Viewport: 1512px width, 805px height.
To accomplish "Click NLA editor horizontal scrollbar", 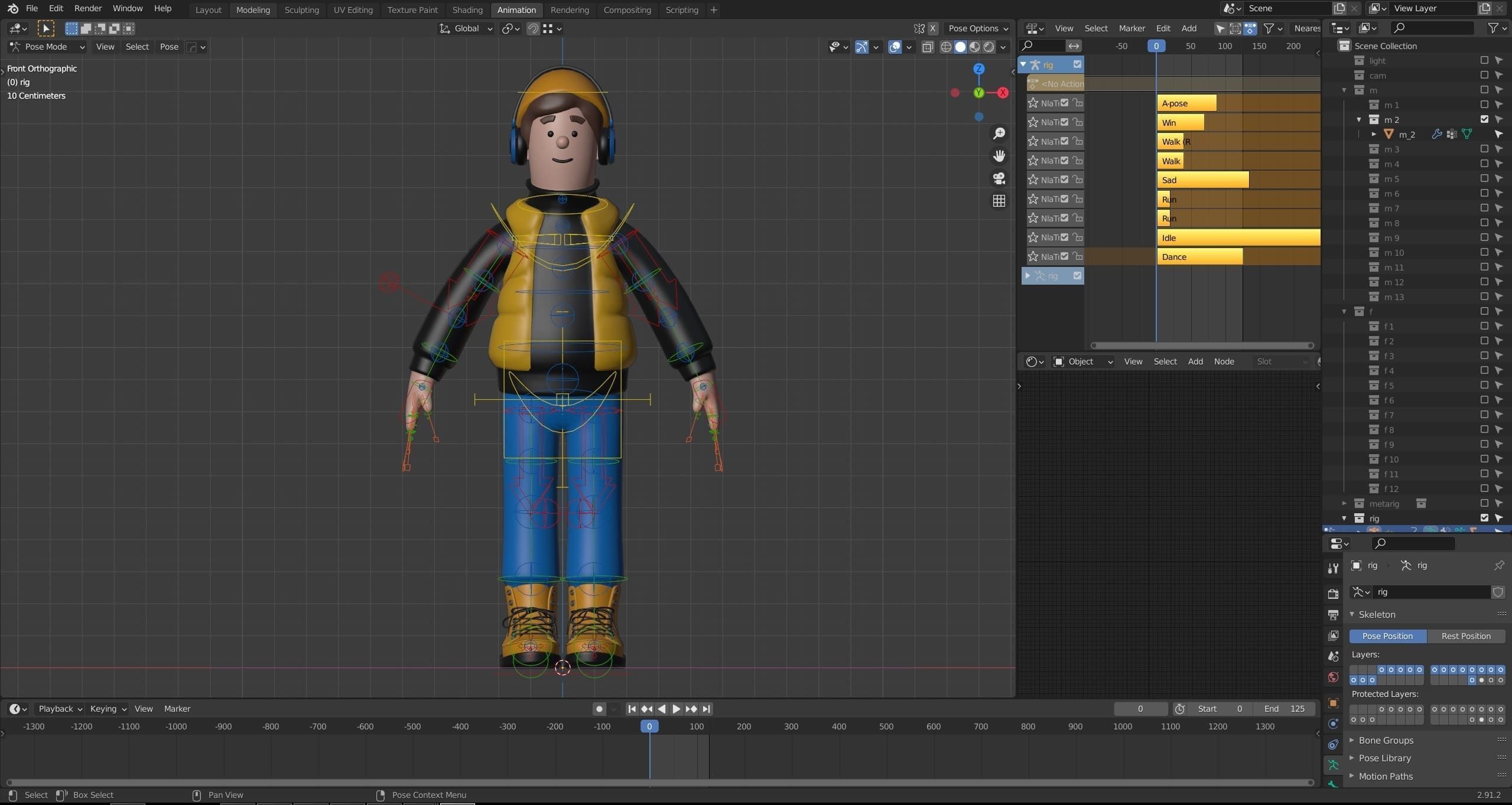I will click(1202, 346).
